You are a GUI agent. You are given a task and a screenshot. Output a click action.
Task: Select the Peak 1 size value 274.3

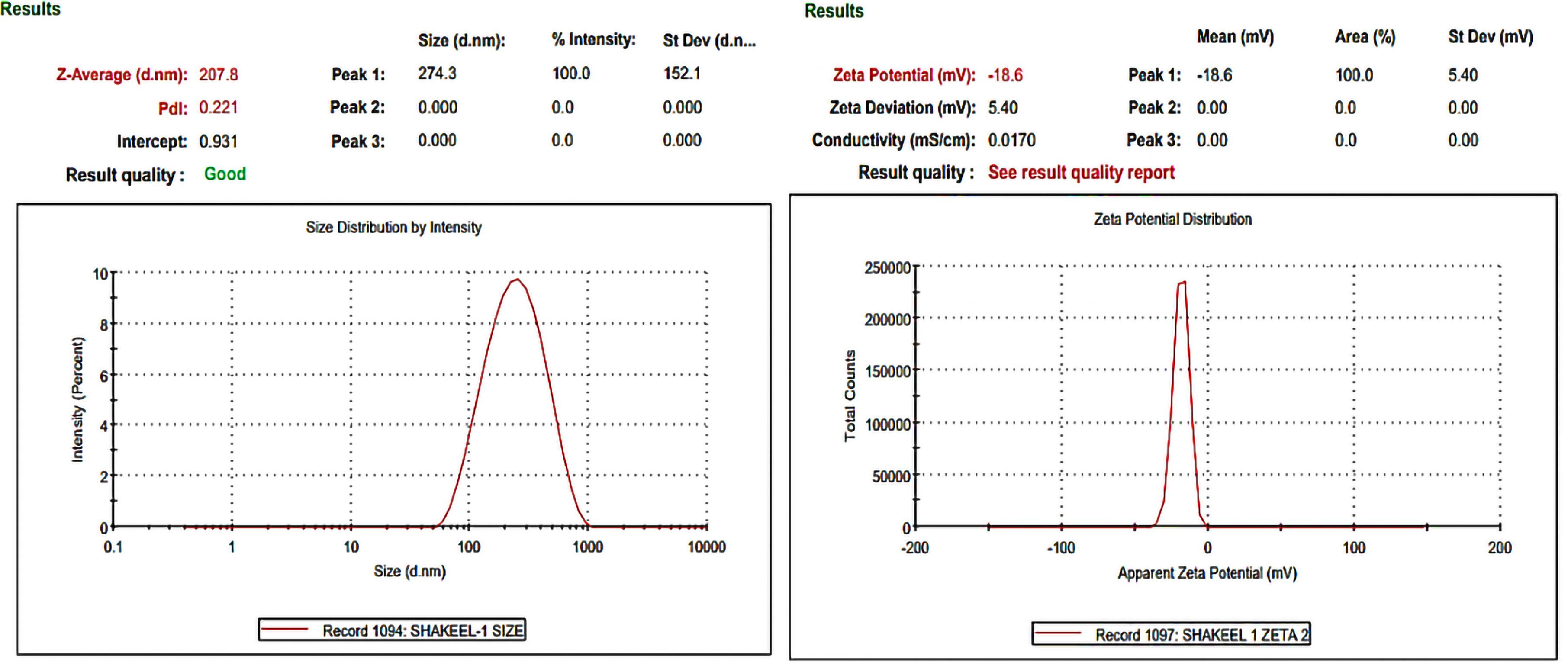[436, 73]
